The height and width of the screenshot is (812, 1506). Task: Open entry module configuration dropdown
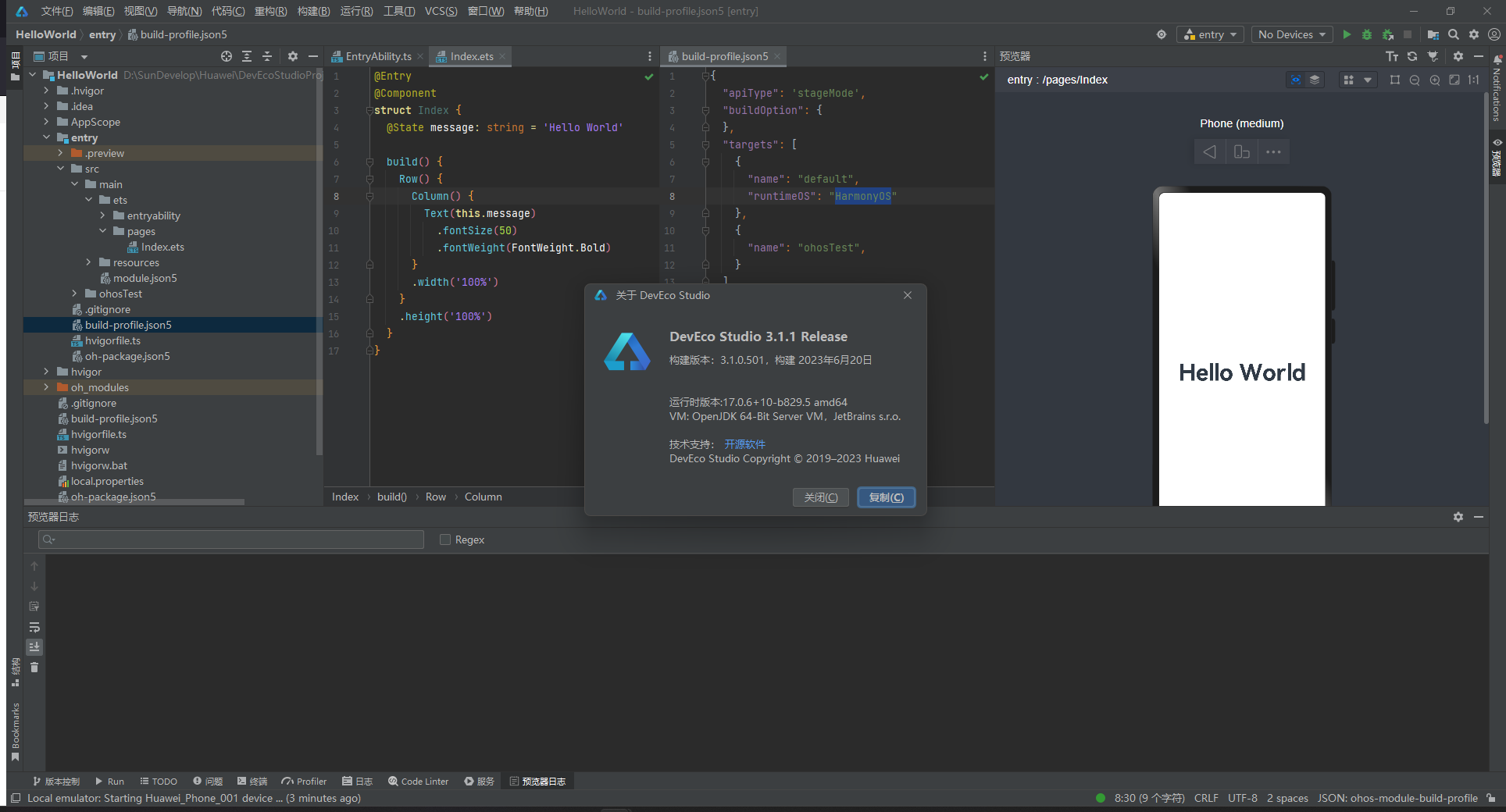1211,34
